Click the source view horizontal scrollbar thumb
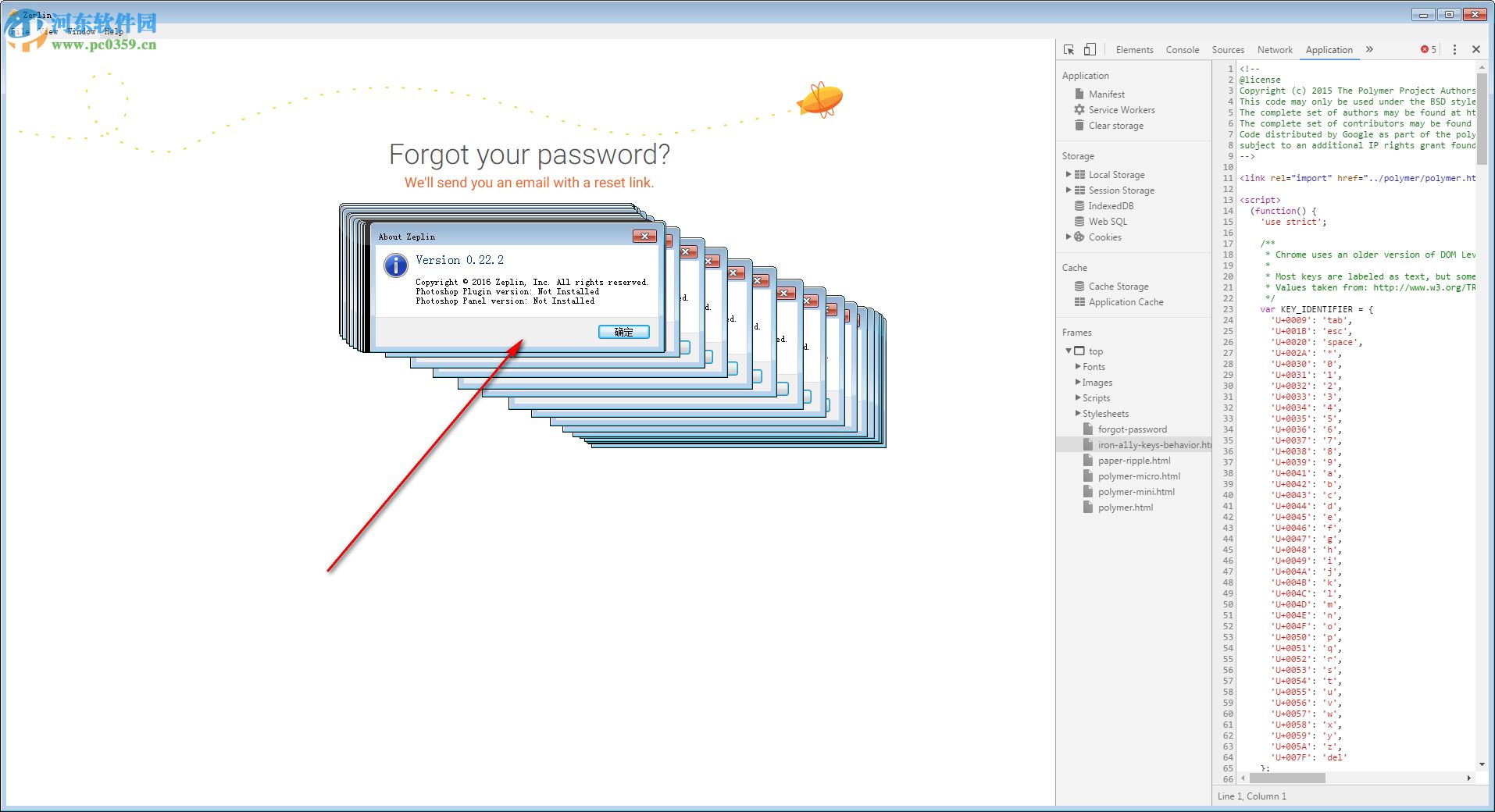 point(1287,778)
